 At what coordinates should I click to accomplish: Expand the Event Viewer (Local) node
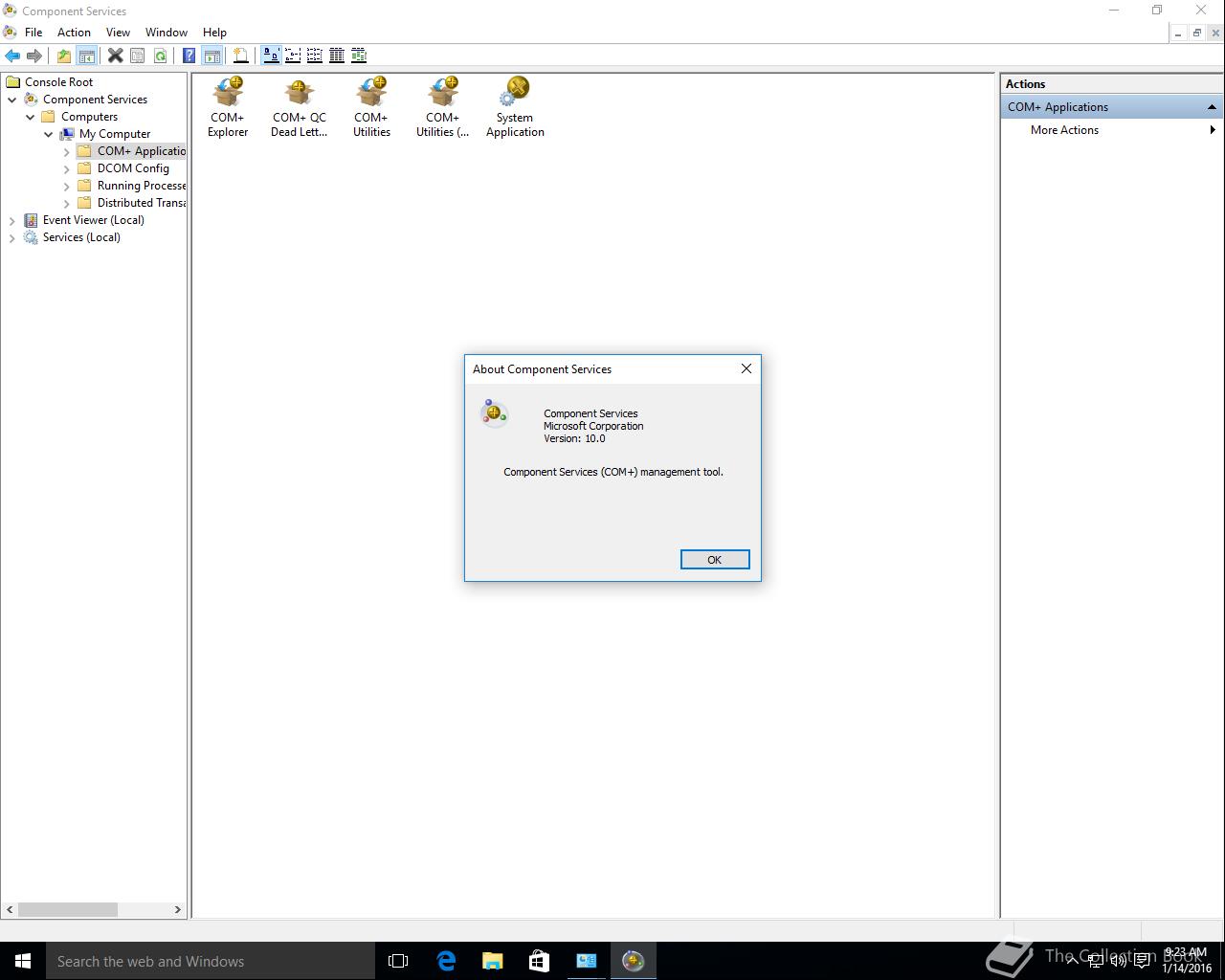tap(12, 220)
